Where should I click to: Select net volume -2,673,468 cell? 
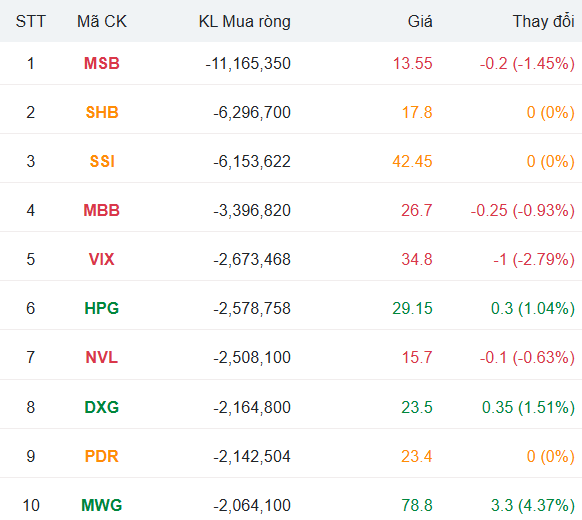pos(252,259)
